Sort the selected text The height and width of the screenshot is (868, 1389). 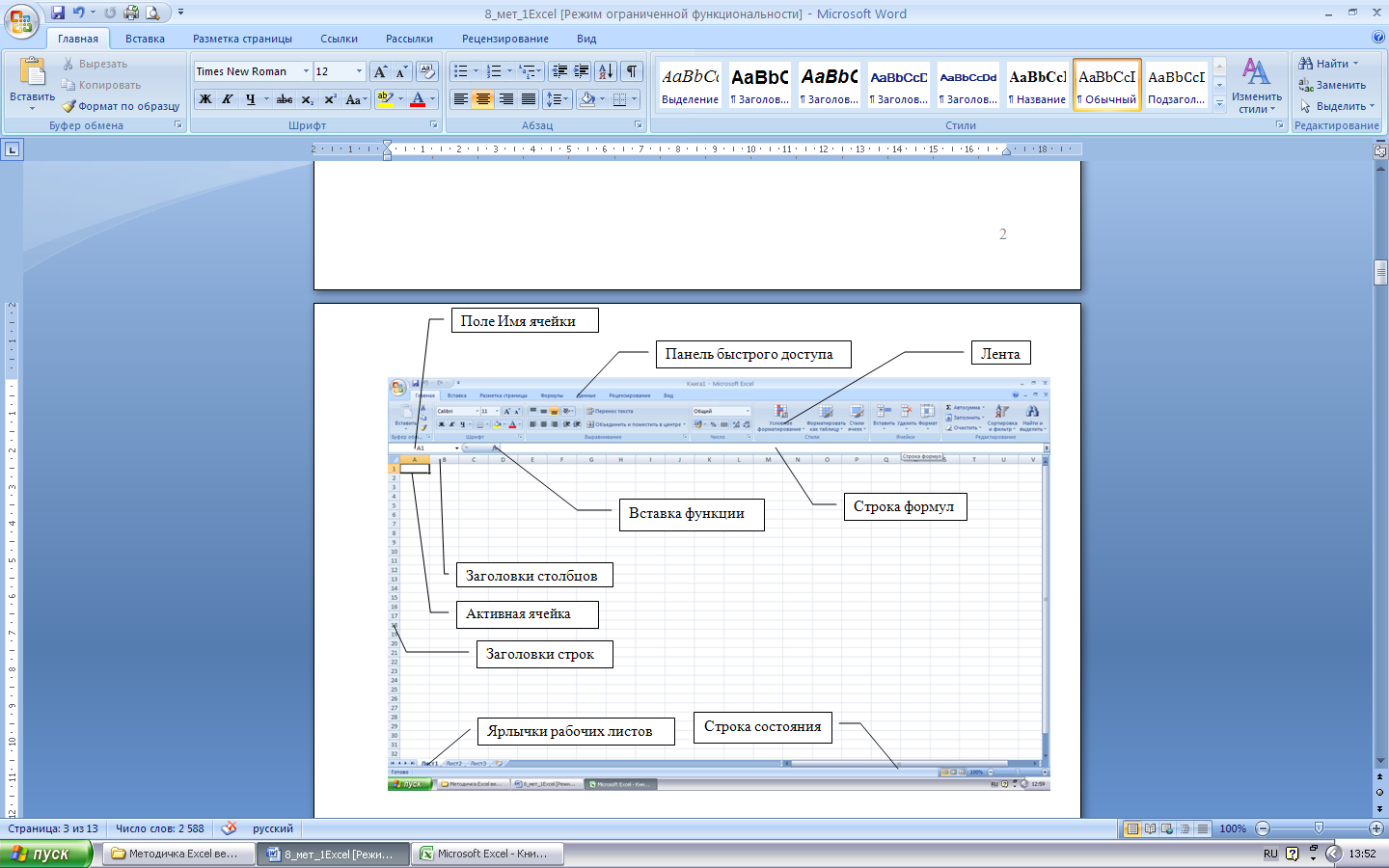click(606, 71)
